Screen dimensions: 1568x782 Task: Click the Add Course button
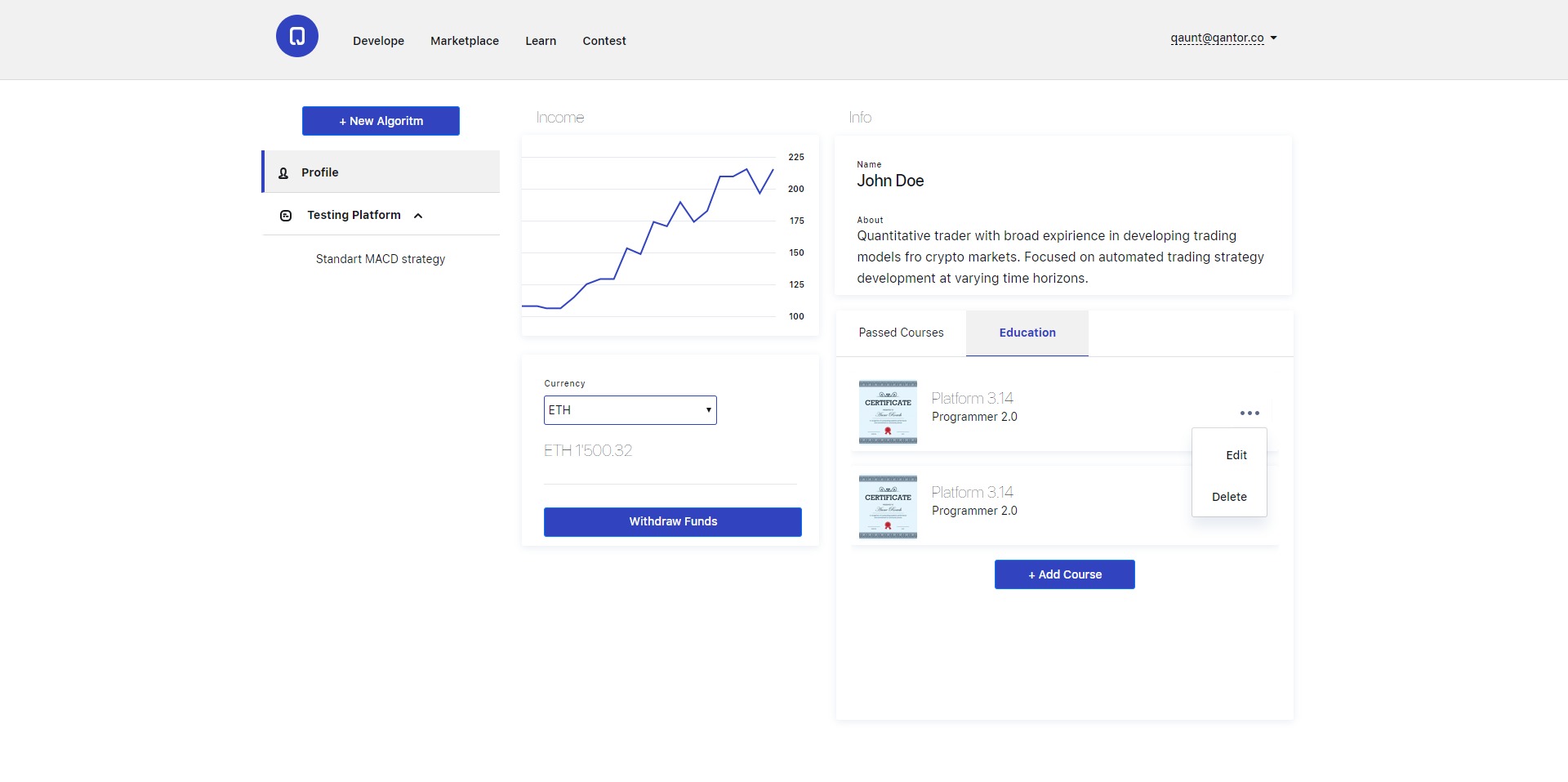(x=1064, y=574)
